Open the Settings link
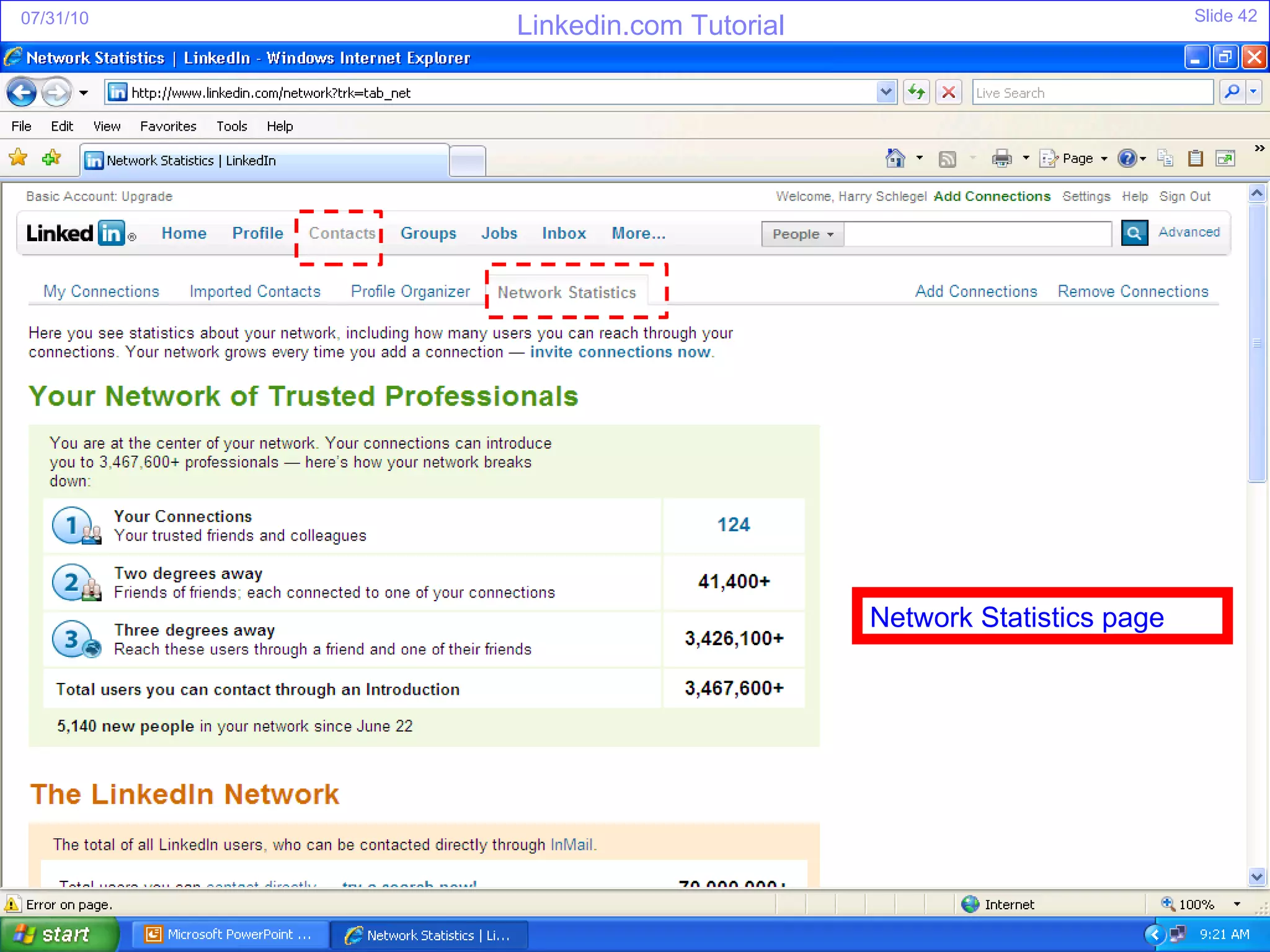Screen dimensions: 1270x952 click(1086, 196)
